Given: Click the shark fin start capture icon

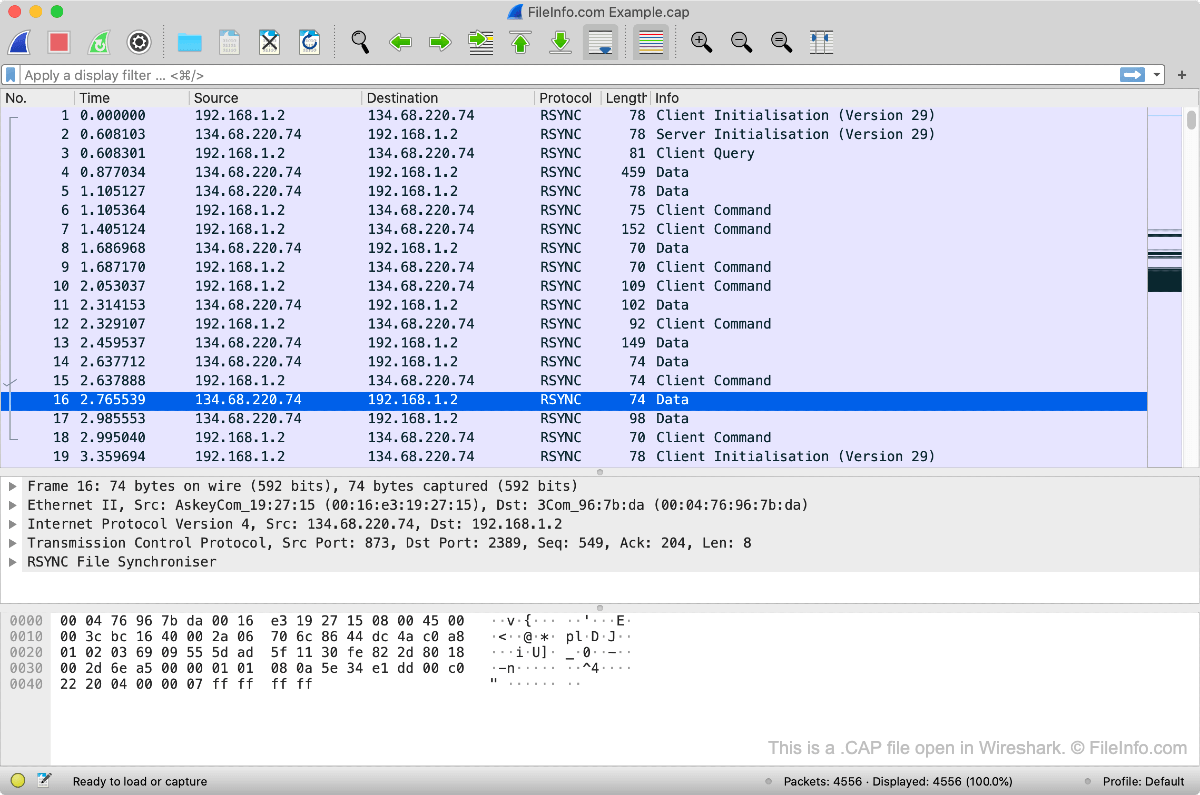Looking at the screenshot, I should (20, 42).
